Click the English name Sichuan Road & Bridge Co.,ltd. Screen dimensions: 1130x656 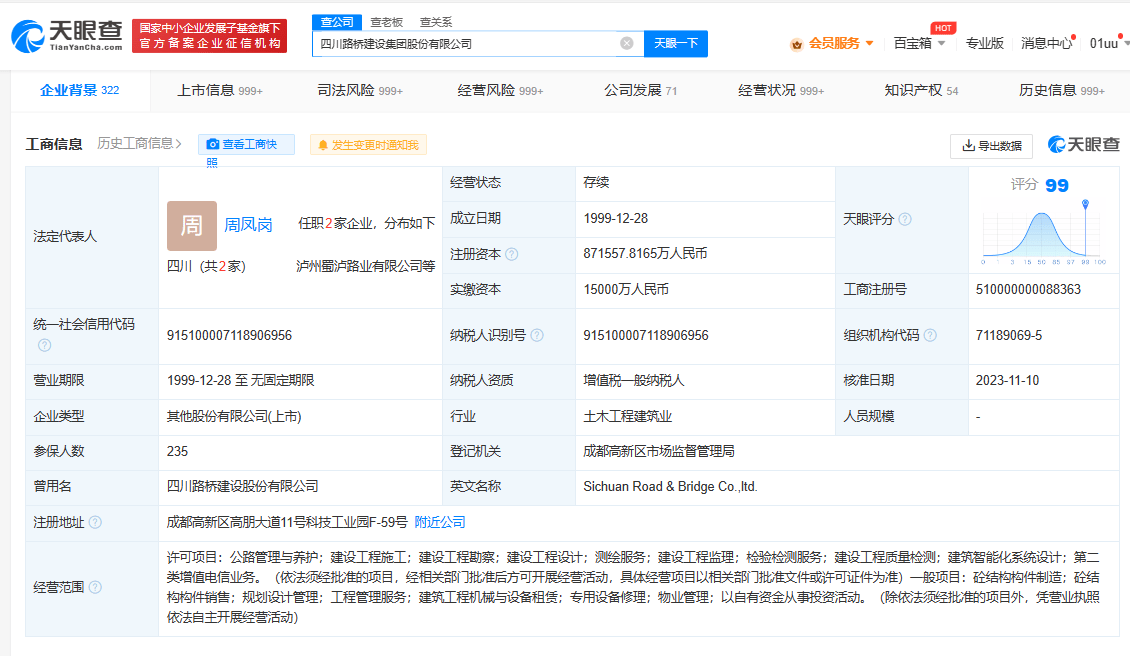(x=670, y=487)
